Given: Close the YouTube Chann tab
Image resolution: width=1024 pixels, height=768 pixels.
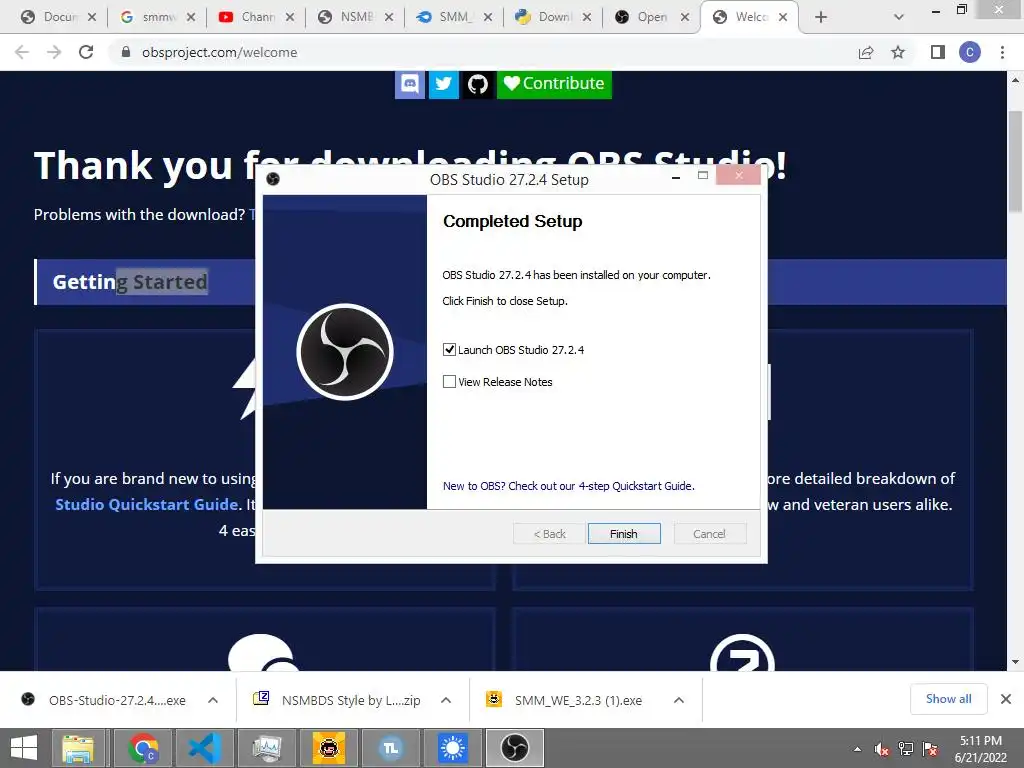Looking at the screenshot, I should [x=290, y=17].
